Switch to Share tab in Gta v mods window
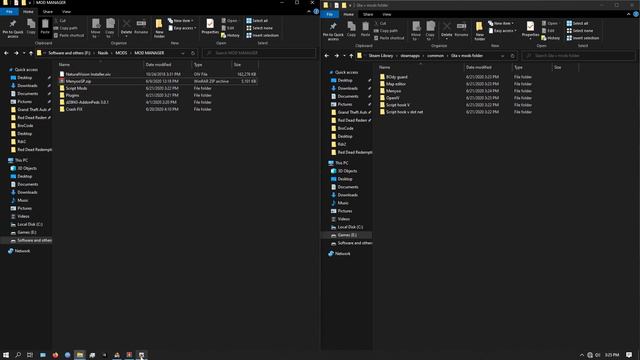 pos(368,14)
